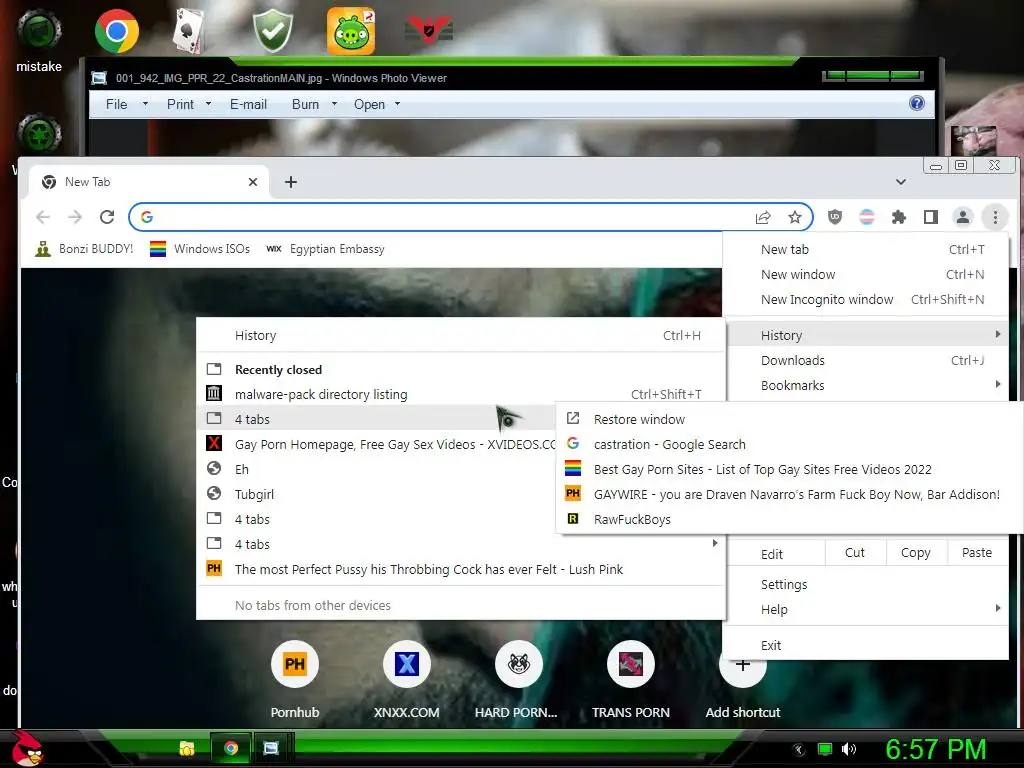Image resolution: width=1024 pixels, height=768 pixels.
Task: Click the Angry Birds start button
Action: pyautogui.click(x=26, y=748)
